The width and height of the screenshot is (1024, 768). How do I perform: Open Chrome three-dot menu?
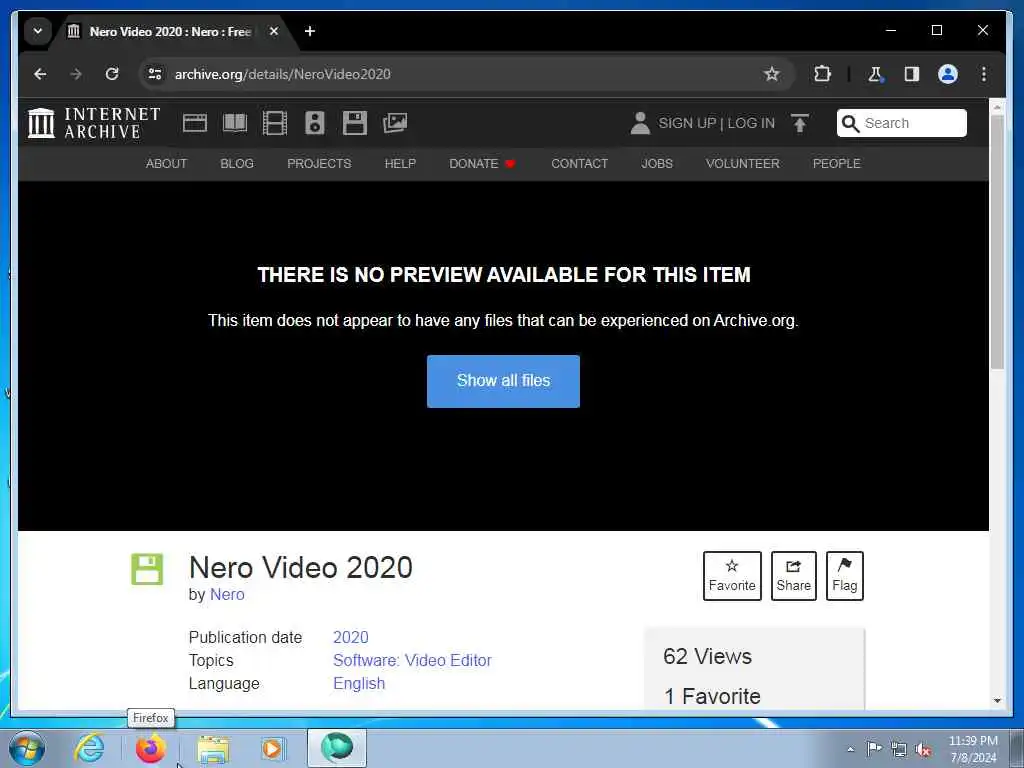point(984,74)
